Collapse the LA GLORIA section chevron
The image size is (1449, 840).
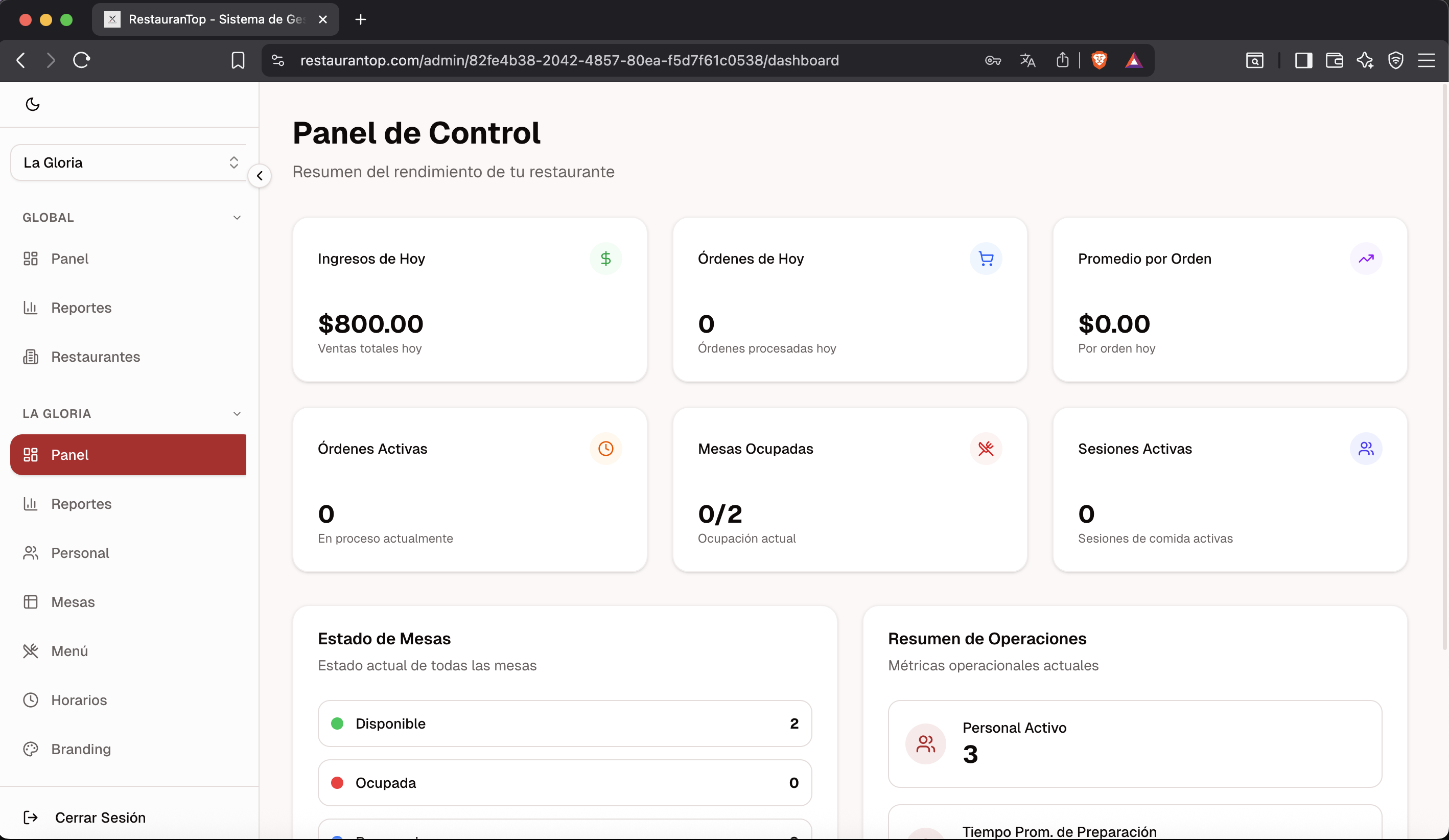coord(238,413)
